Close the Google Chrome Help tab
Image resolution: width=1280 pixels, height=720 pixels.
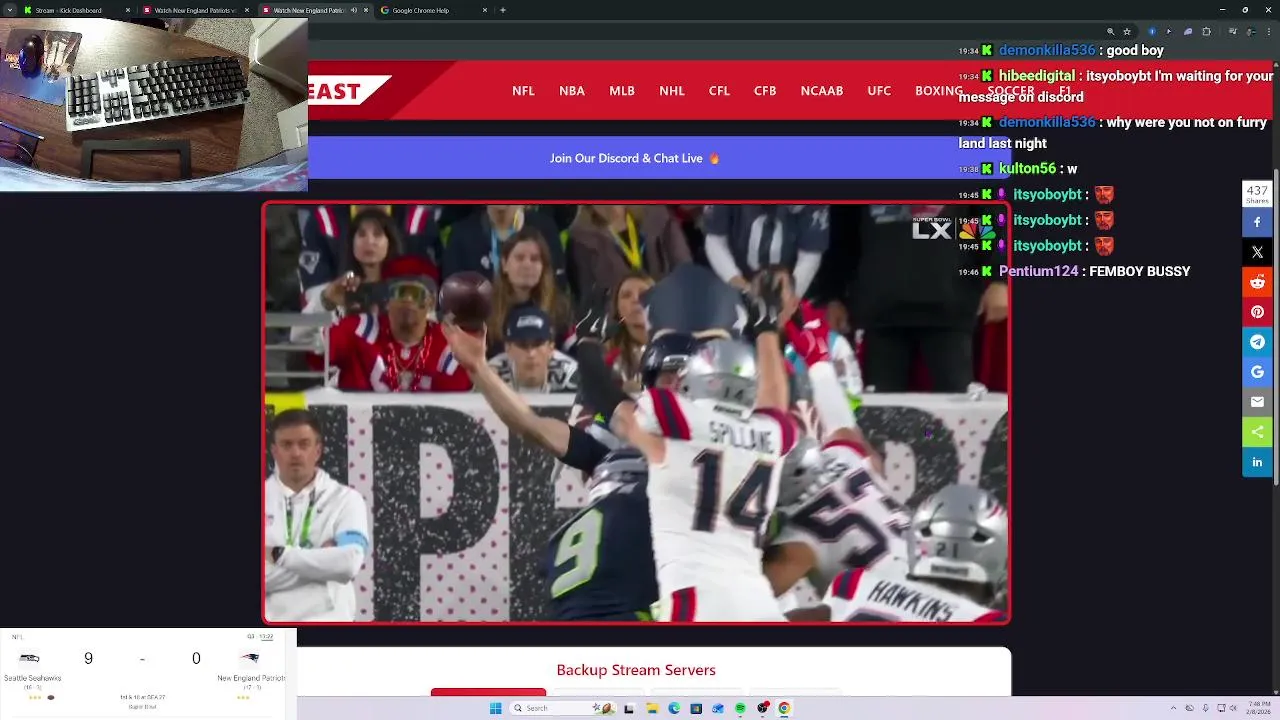485,10
